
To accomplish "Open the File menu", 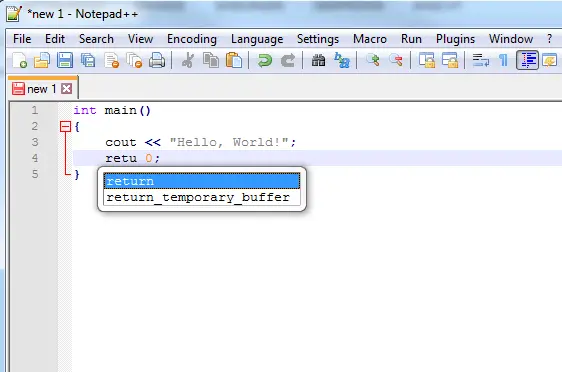I will (22, 39).
